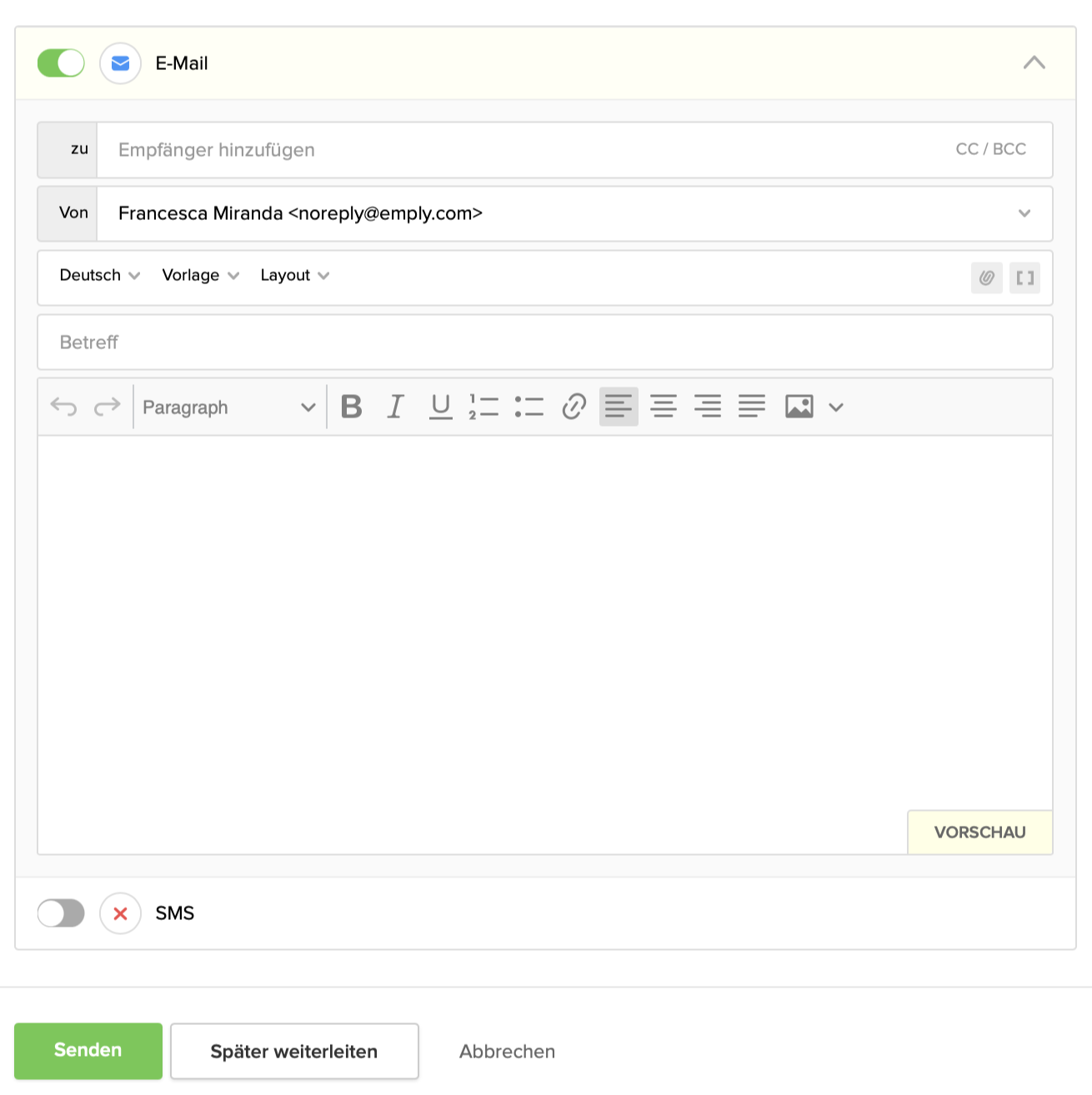Toggle underline formatting icon
The image size is (1092, 1095).
440,407
